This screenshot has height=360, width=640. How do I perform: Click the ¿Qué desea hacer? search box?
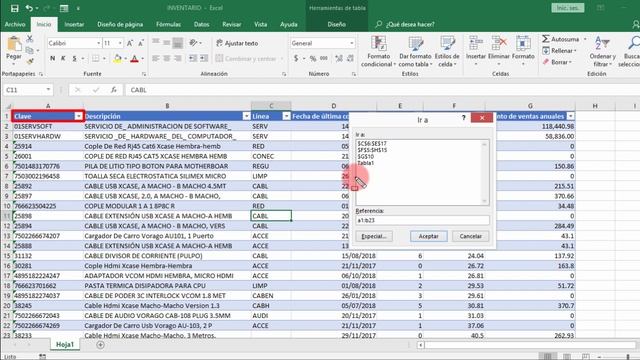pyautogui.click(x=410, y=24)
